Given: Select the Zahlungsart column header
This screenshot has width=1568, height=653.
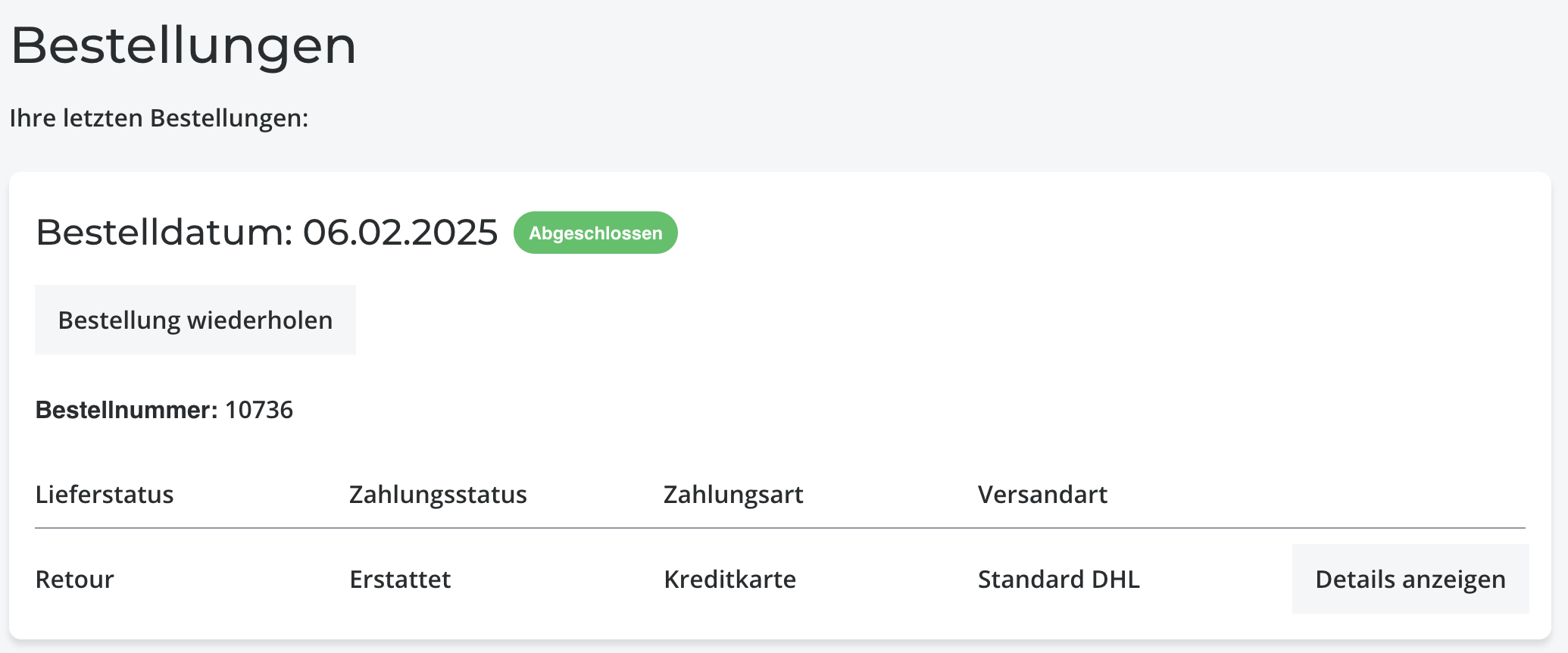Looking at the screenshot, I should click(x=733, y=495).
